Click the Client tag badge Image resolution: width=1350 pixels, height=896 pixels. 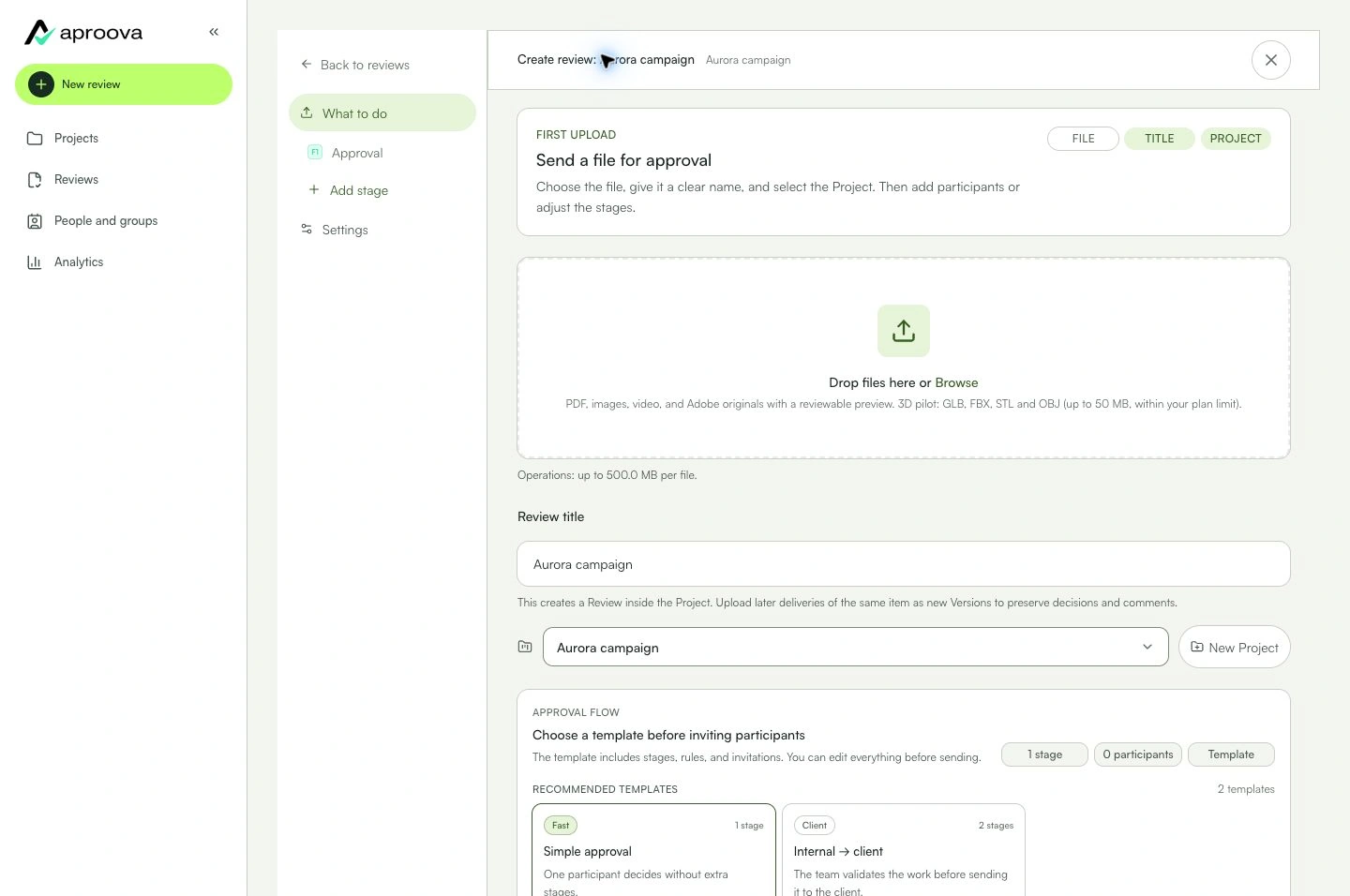815,826
